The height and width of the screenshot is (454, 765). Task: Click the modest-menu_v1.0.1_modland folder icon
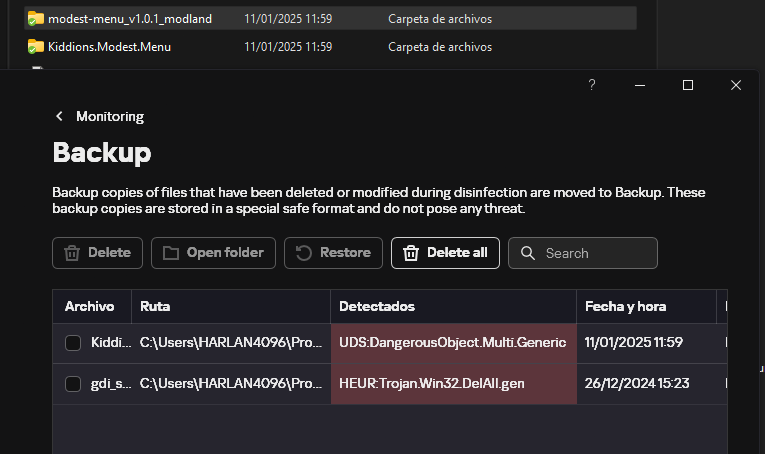(x=36, y=19)
